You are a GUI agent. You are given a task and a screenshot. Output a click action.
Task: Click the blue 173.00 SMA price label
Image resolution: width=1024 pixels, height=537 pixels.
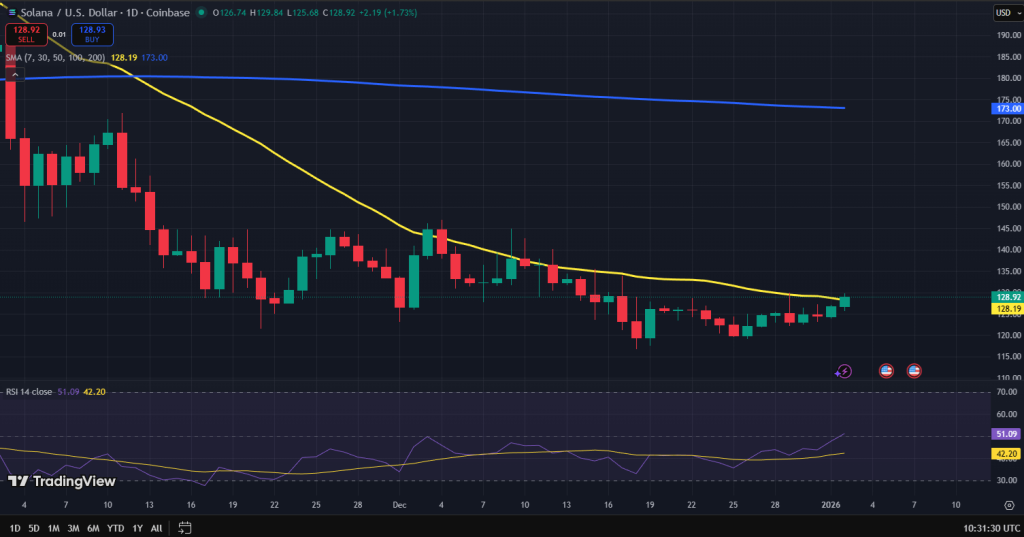pos(1007,108)
